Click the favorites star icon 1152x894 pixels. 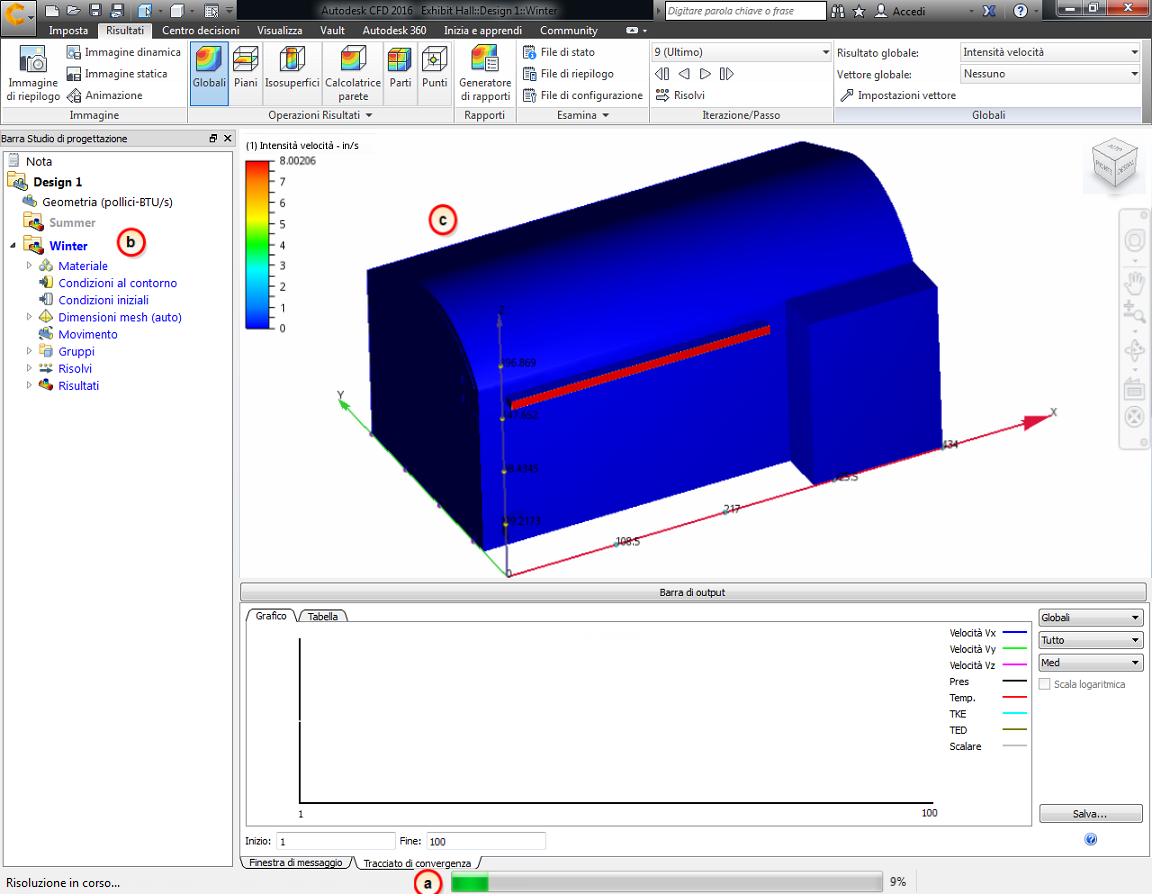pyautogui.click(x=859, y=11)
